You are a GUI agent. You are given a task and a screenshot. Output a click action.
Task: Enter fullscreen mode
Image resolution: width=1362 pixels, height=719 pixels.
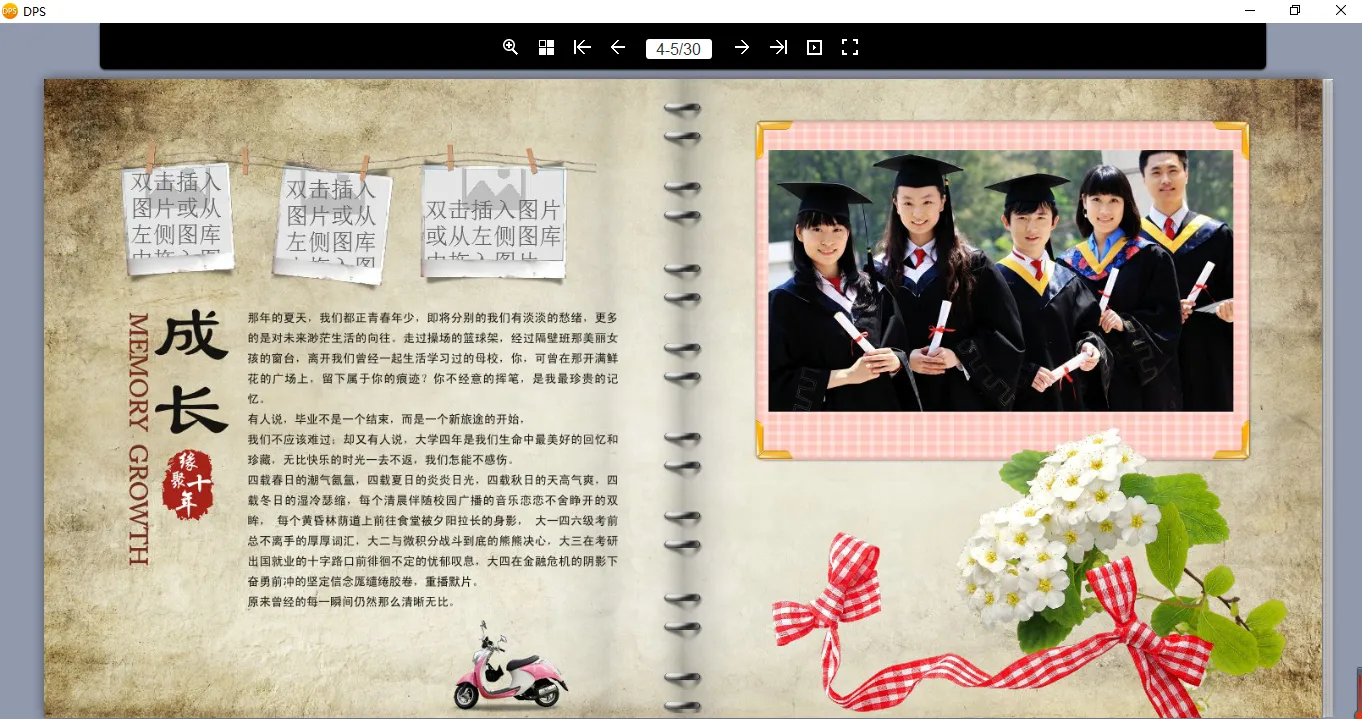coord(850,47)
